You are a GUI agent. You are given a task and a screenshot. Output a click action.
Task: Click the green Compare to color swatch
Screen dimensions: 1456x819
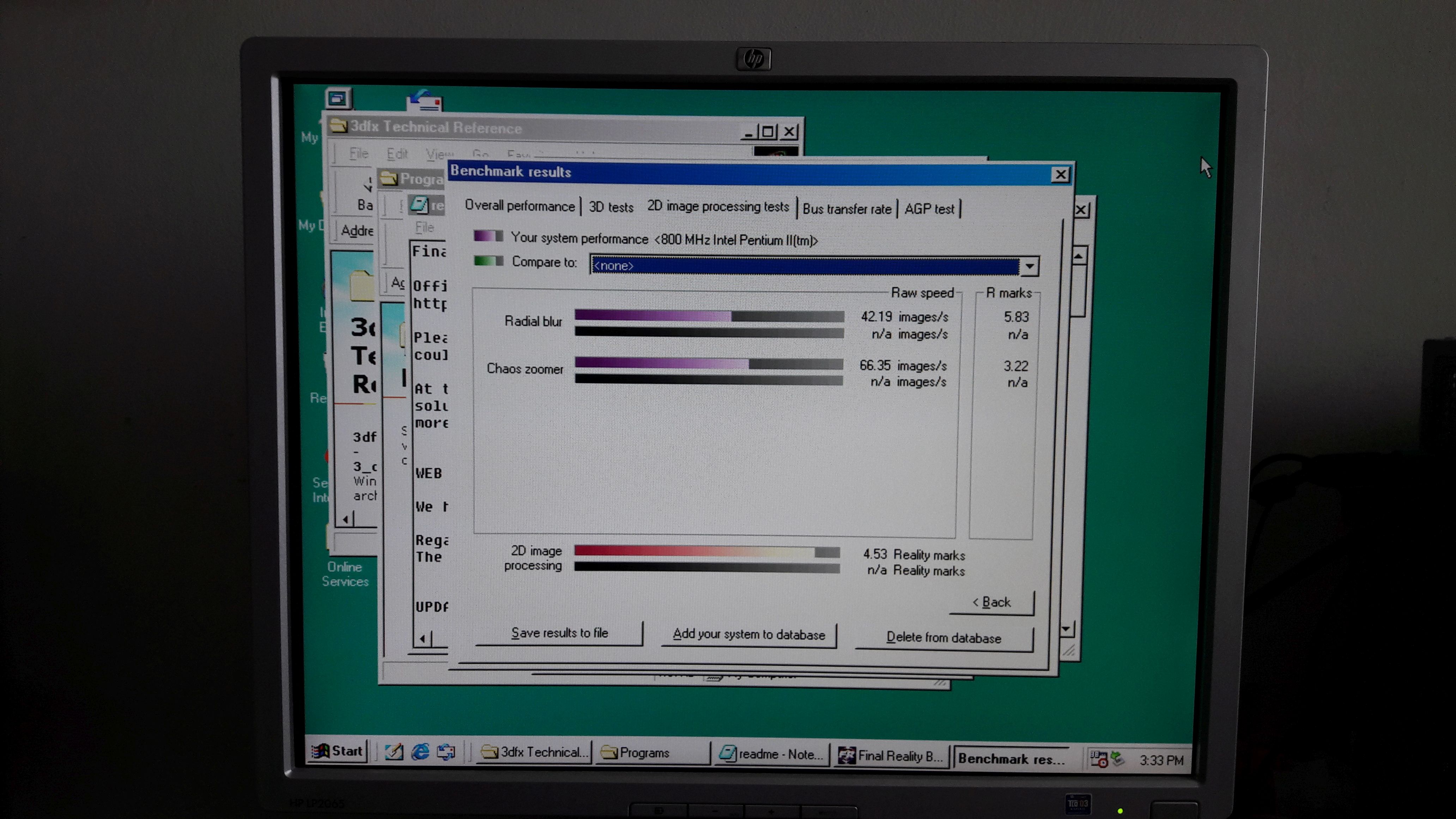pos(489,261)
